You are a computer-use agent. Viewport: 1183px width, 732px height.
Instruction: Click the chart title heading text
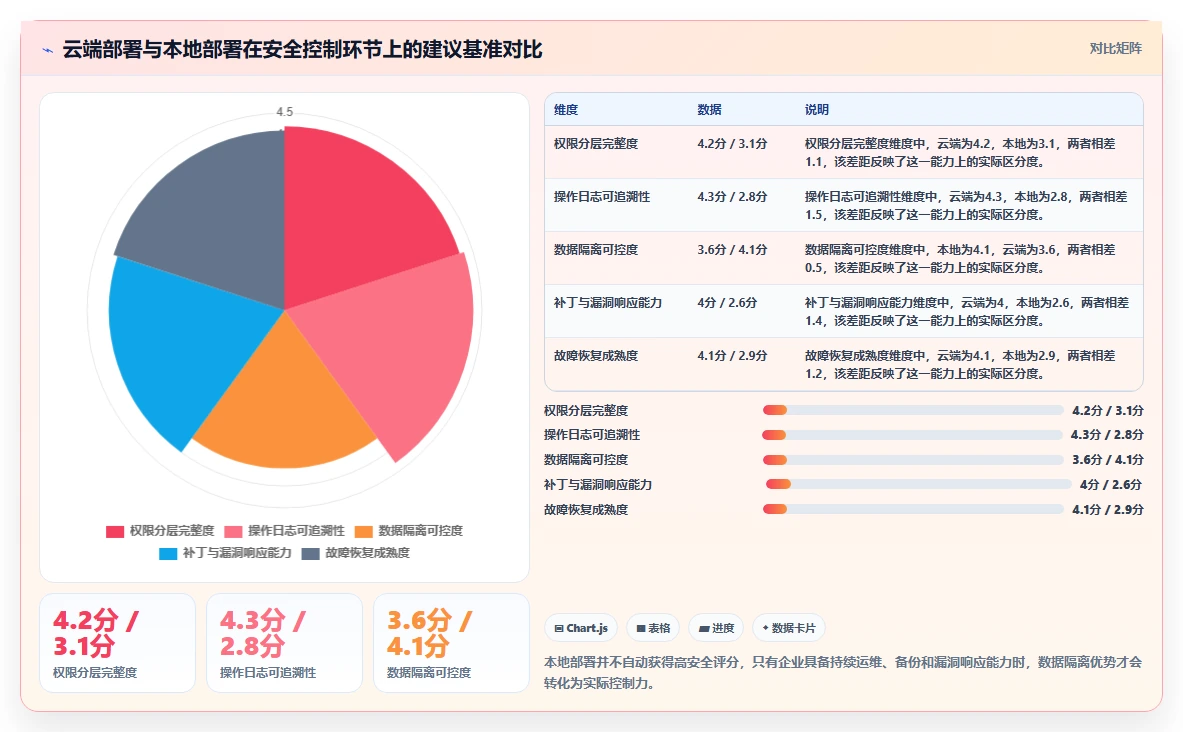point(303,50)
